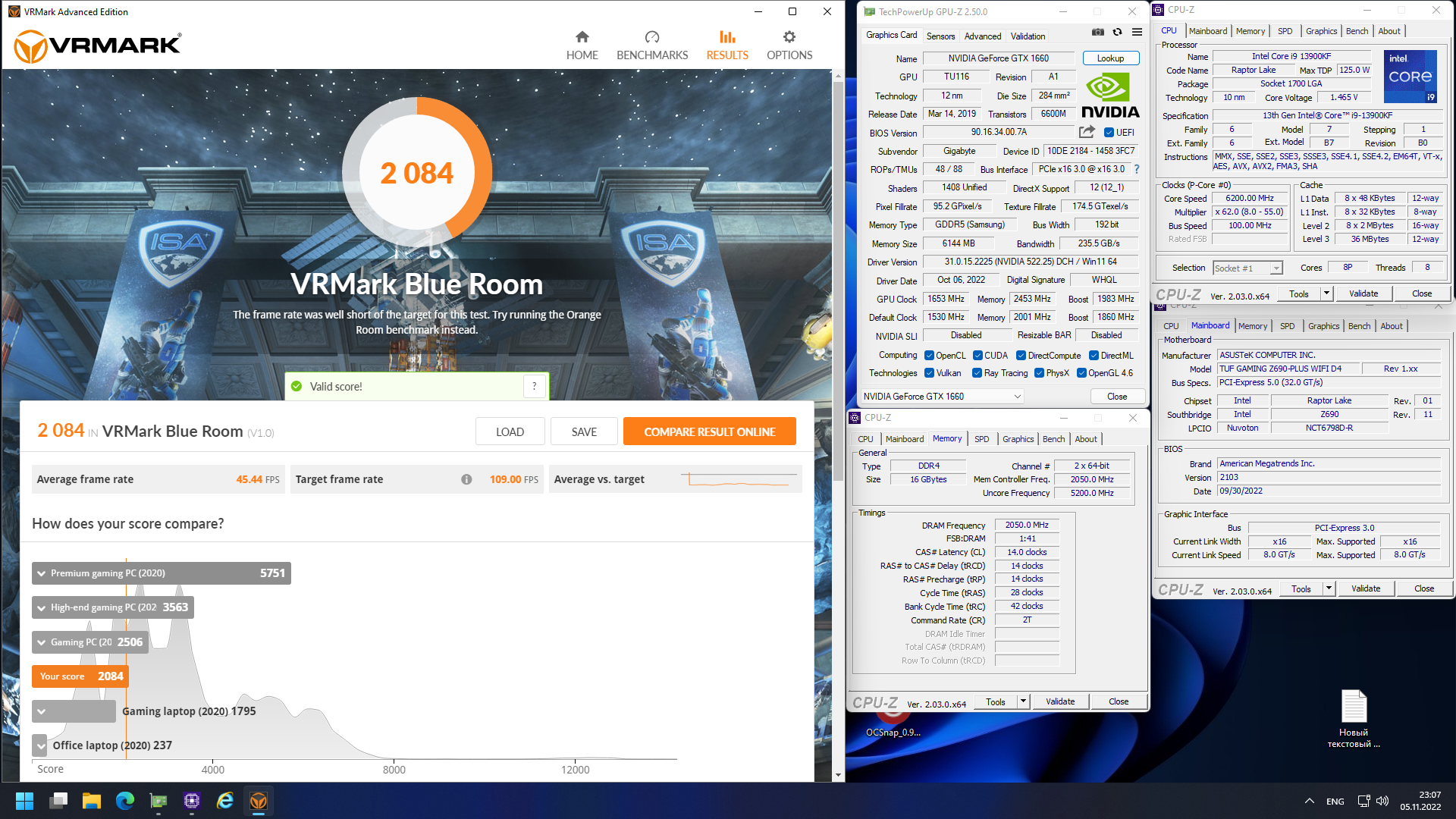The image size is (1456, 819).
Task: Click the NVIDIA logo in GPU-Z
Action: point(1110,96)
